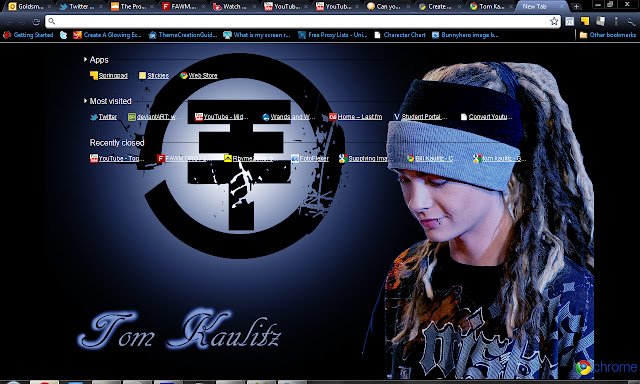Open Bunnyhero image b... bookmark
Image resolution: width=640 pixels, height=384 pixels.
click(x=465, y=35)
